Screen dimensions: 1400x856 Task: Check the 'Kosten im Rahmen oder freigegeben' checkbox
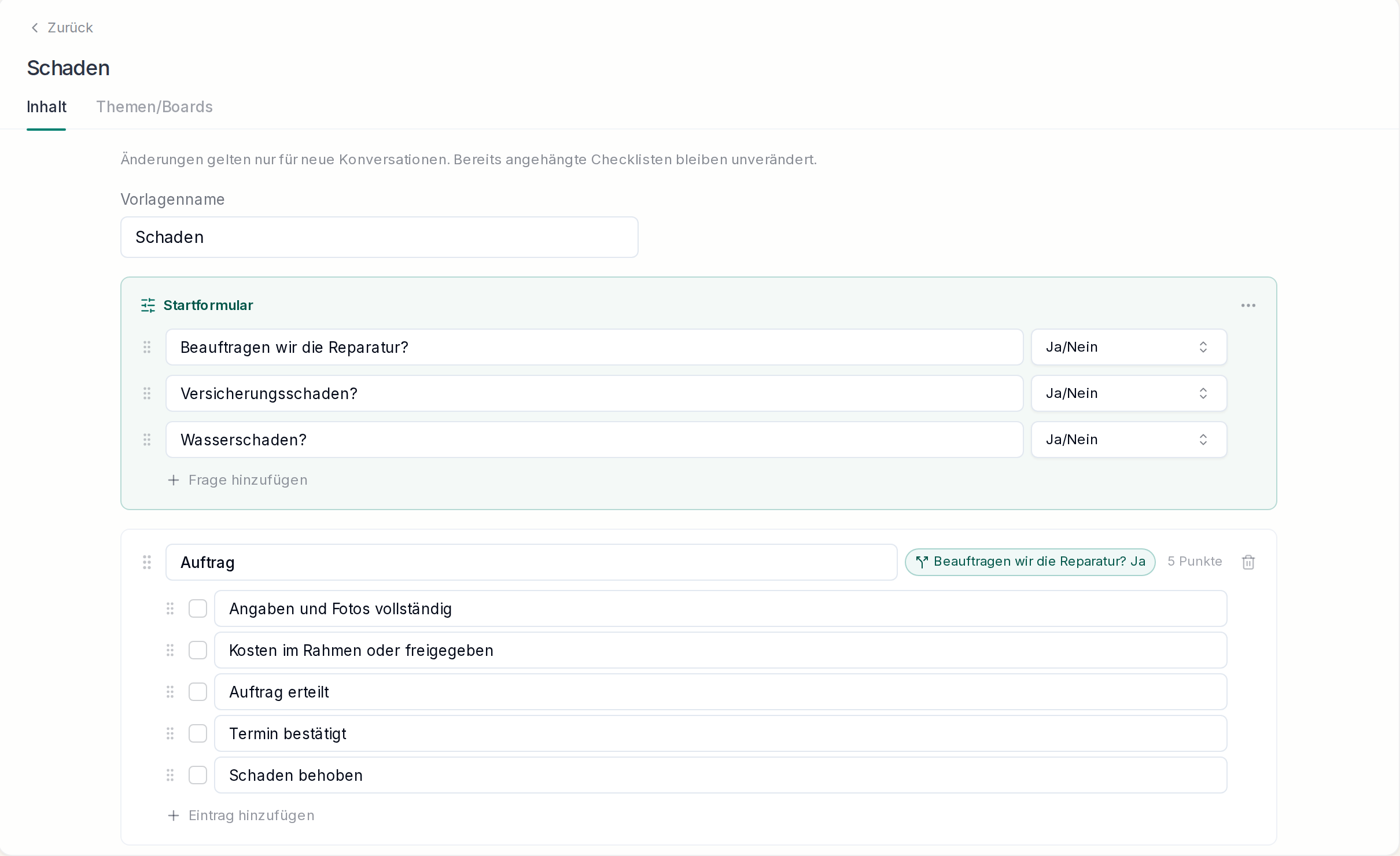click(198, 650)
